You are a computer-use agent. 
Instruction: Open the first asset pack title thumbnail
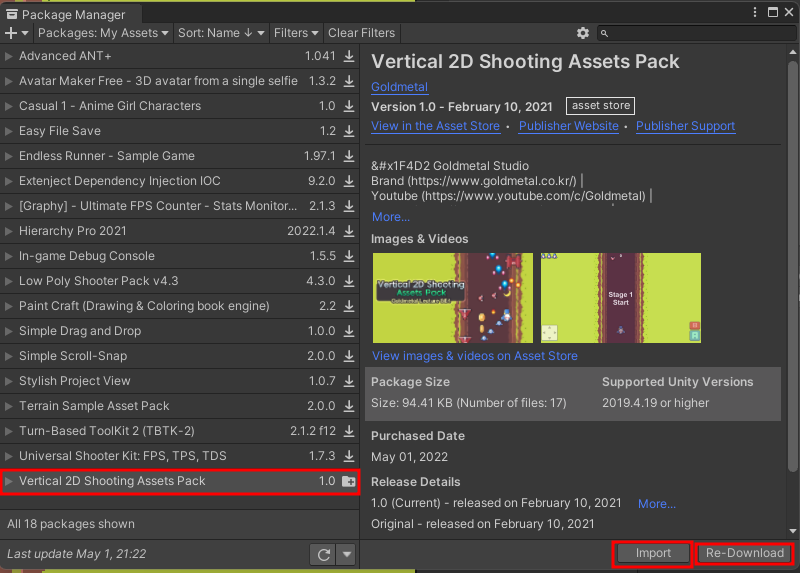453,298
